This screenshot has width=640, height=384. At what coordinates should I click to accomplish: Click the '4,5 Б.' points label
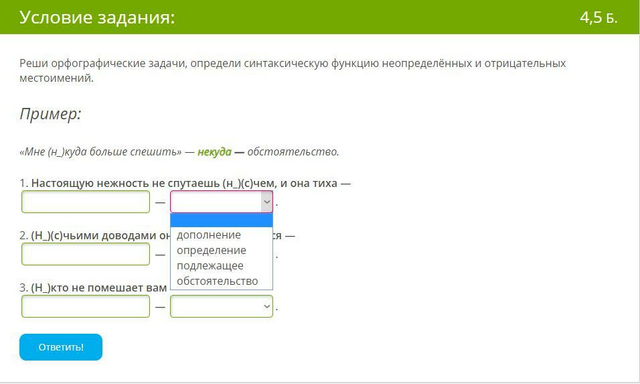tap(598, 18)
